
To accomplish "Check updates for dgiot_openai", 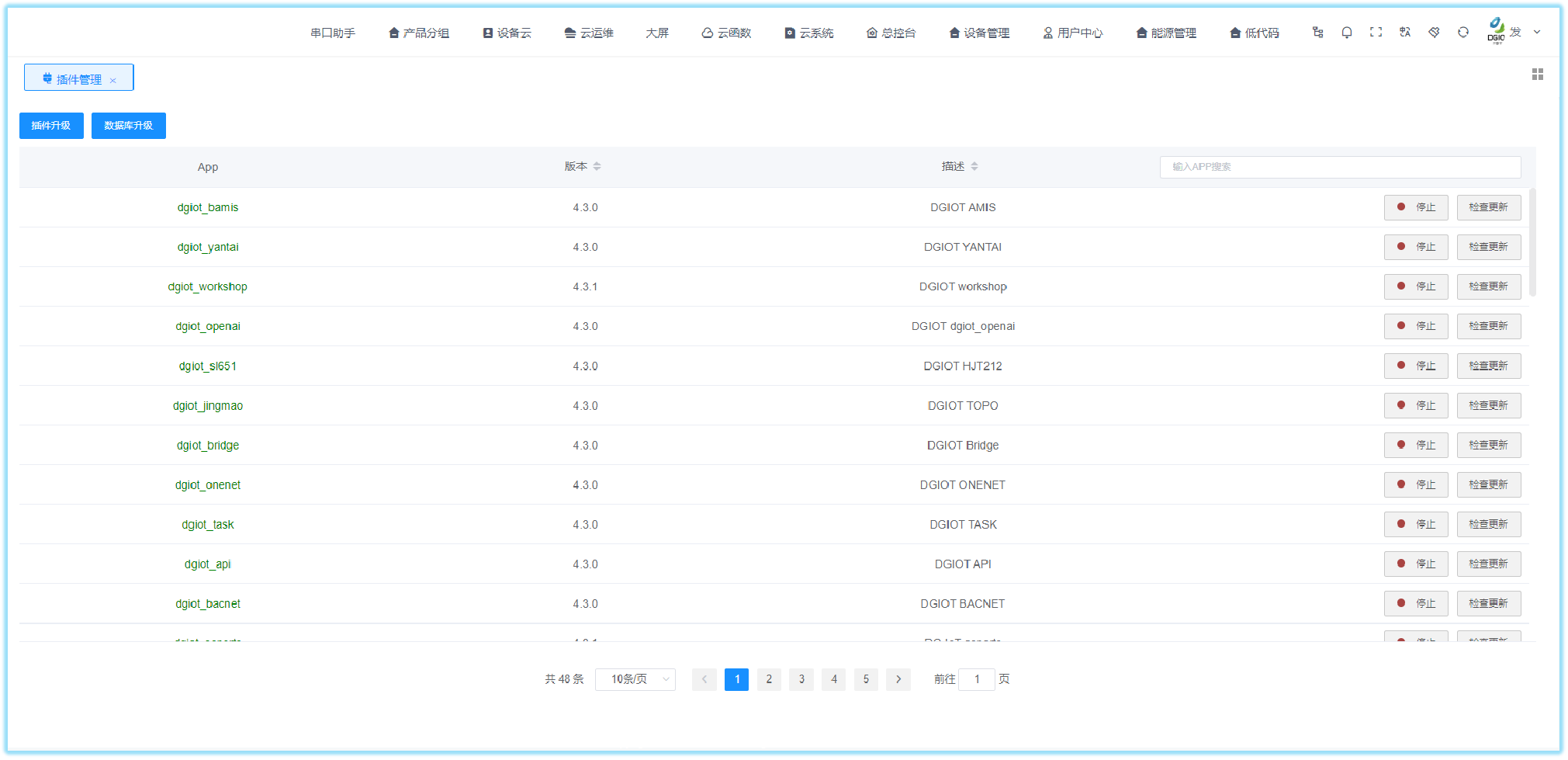I will tap(1489, 326).
